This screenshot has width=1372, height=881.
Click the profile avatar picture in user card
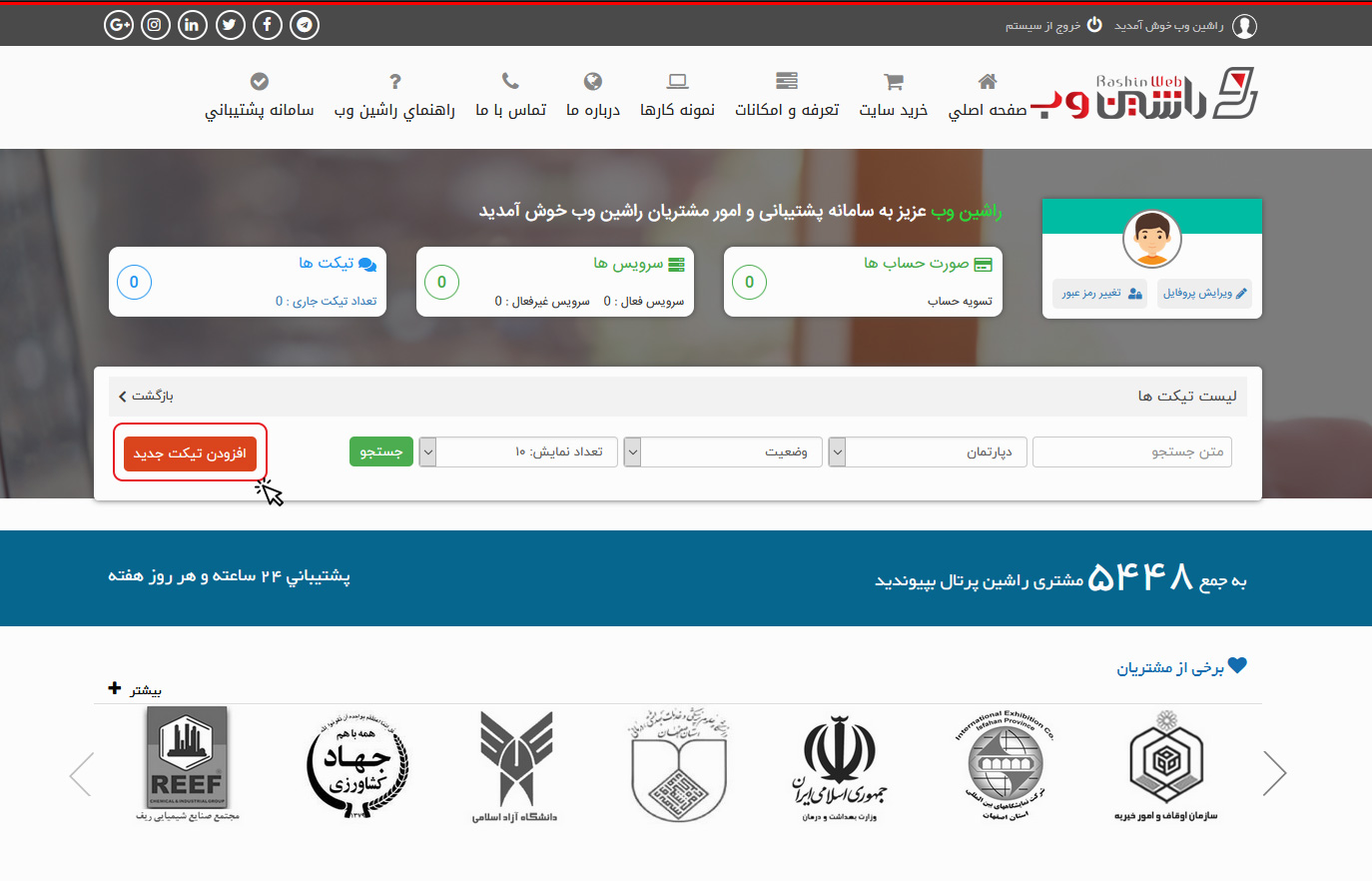[x=1152, y=239]
